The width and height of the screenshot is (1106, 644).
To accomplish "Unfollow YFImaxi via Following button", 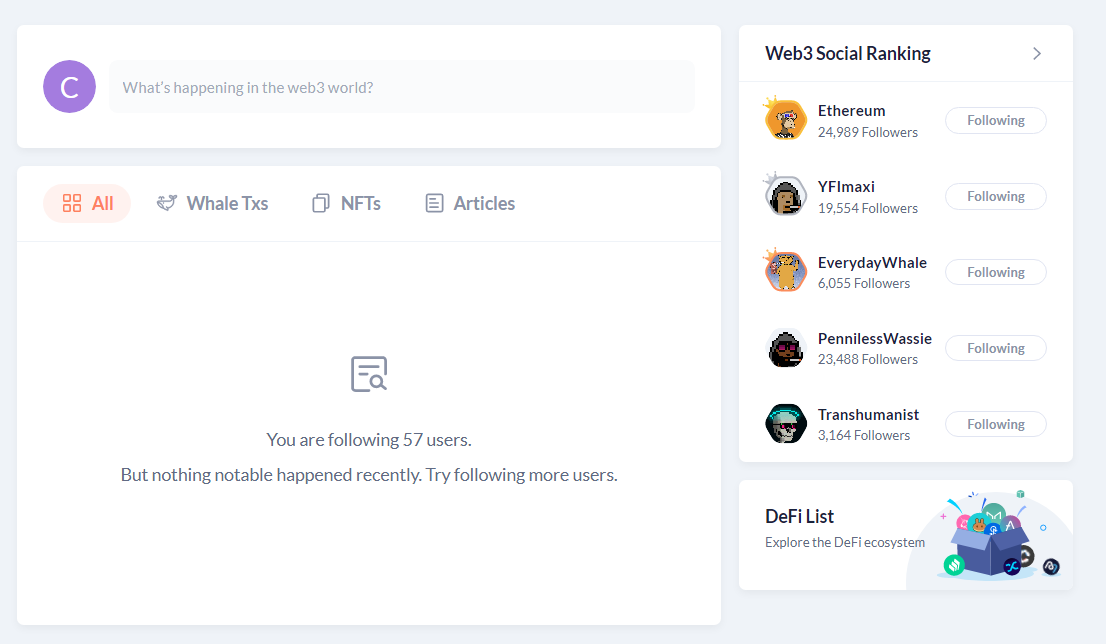I will click(x=995, y=197).
